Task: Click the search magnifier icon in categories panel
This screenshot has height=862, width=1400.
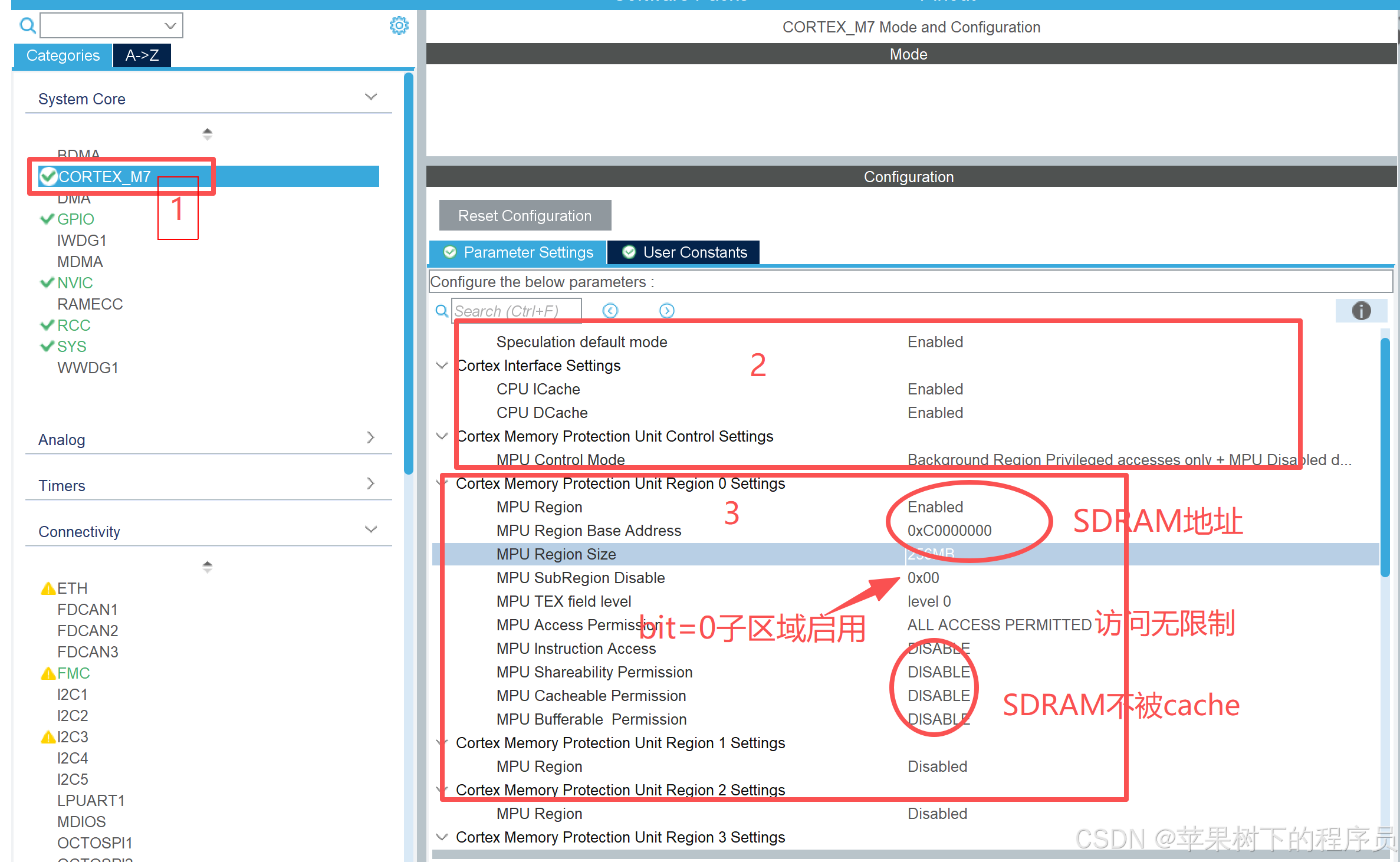Action: pos(27,25)
